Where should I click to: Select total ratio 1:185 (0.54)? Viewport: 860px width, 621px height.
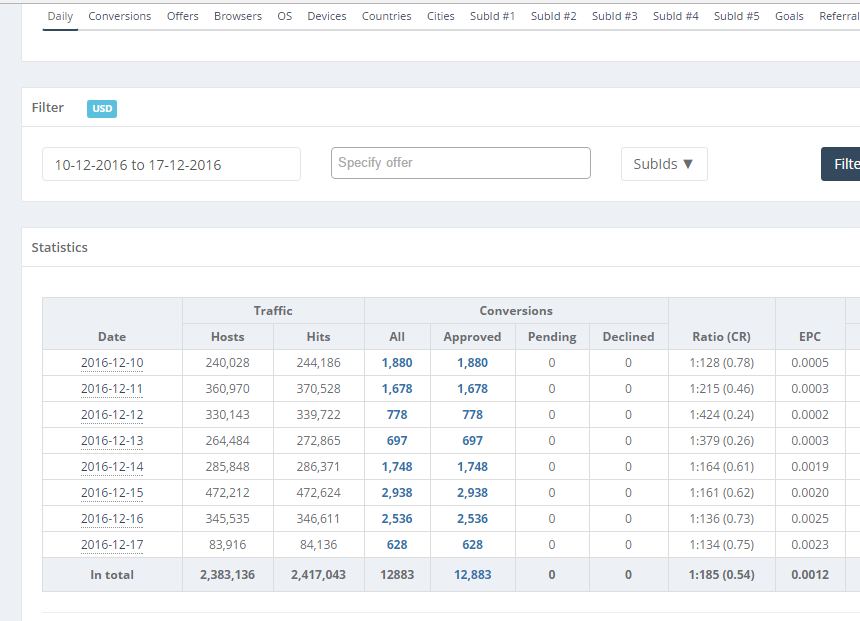click(x=721, y=575)
